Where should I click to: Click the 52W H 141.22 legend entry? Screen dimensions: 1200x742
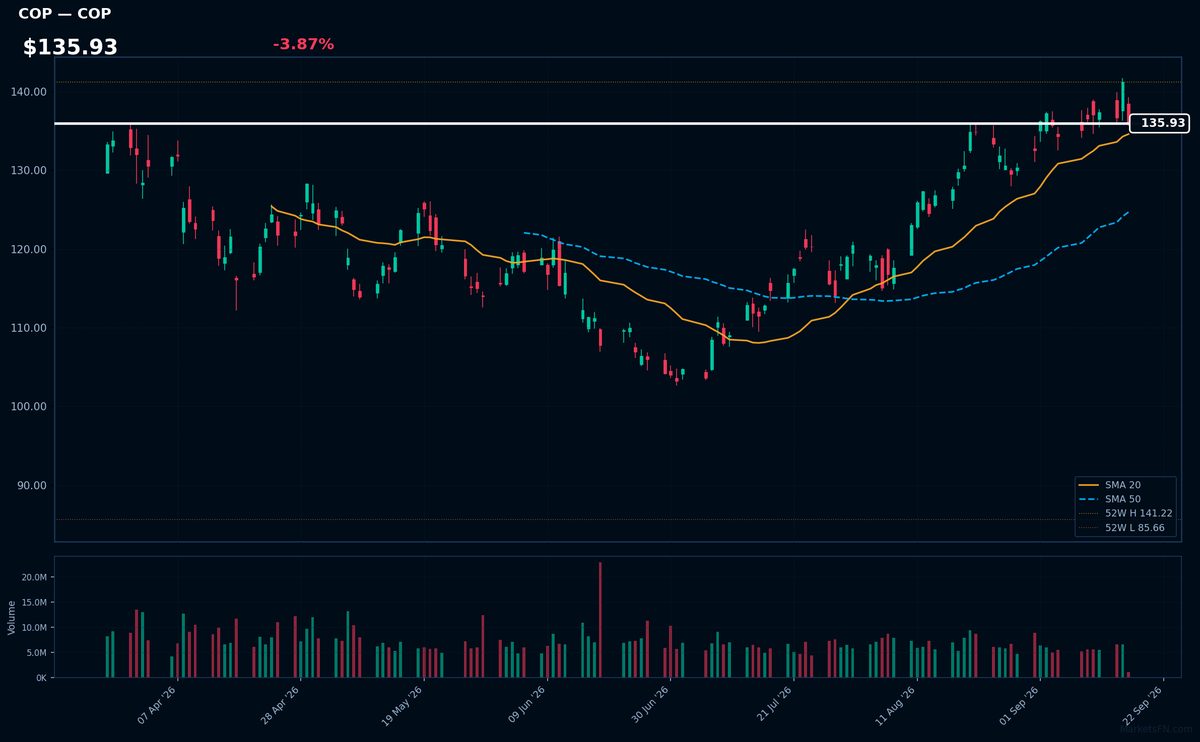(1126, 513)
